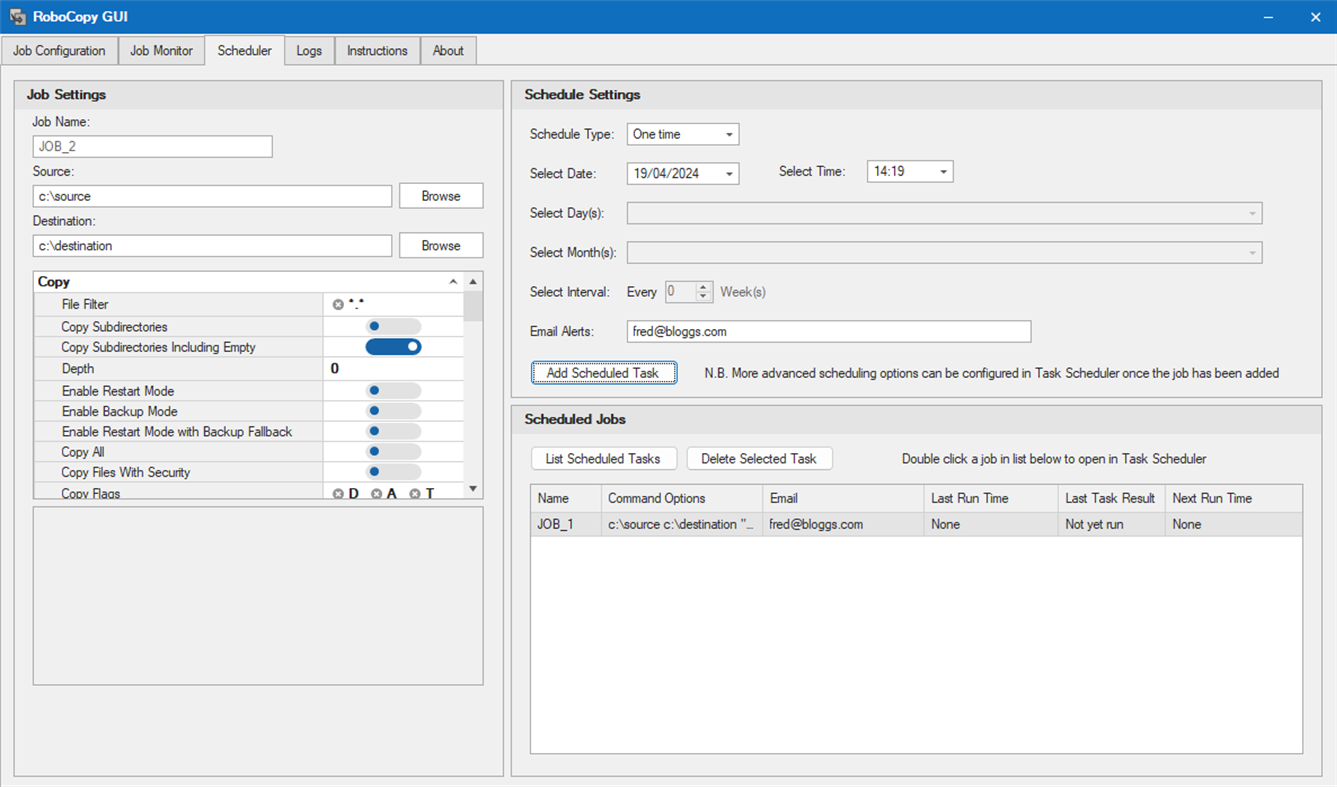The image size is (1337, 787).
Task: Toggle Copy Files With Security on
Action: (x=393, y=472)
